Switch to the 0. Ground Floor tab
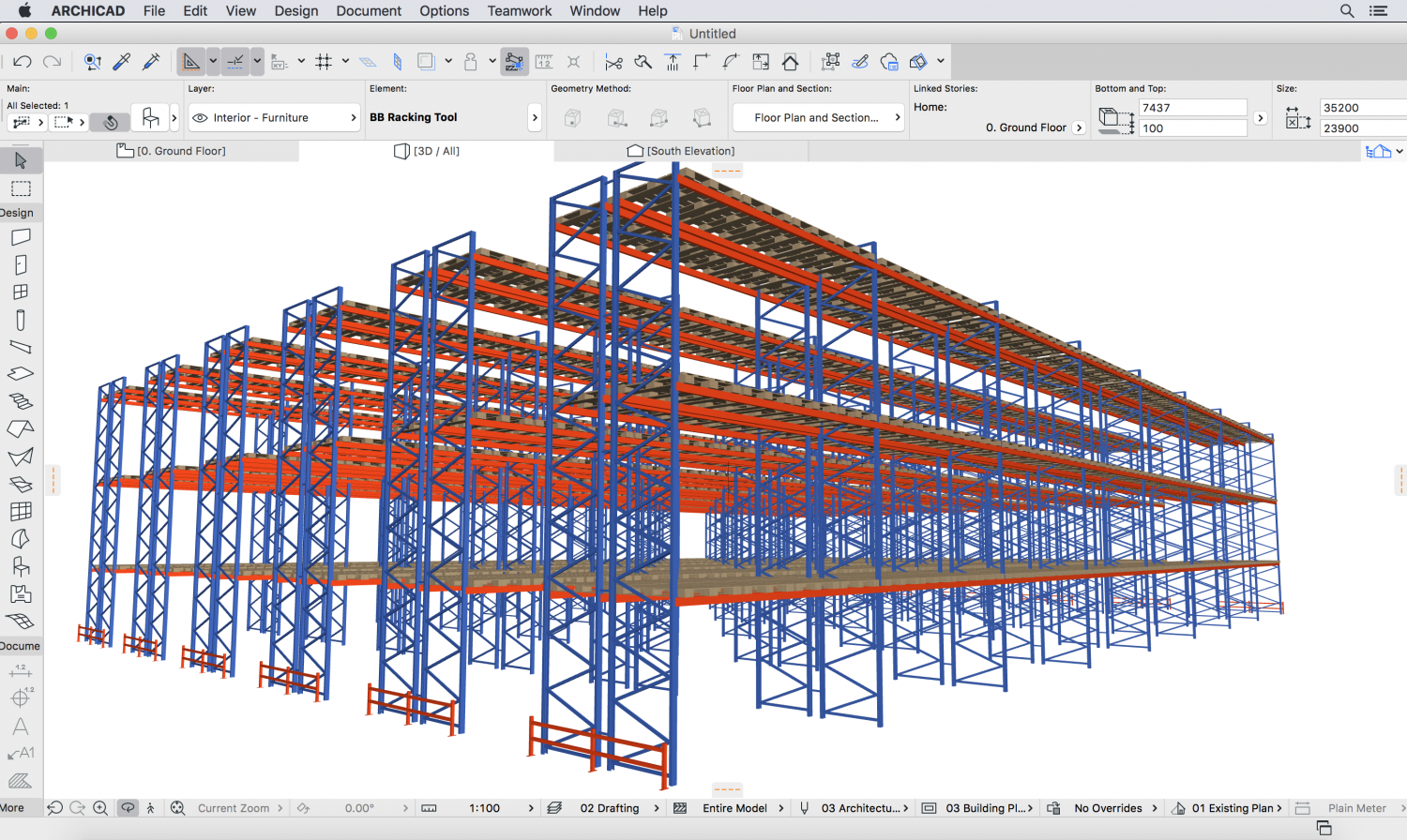 [172, 151]
